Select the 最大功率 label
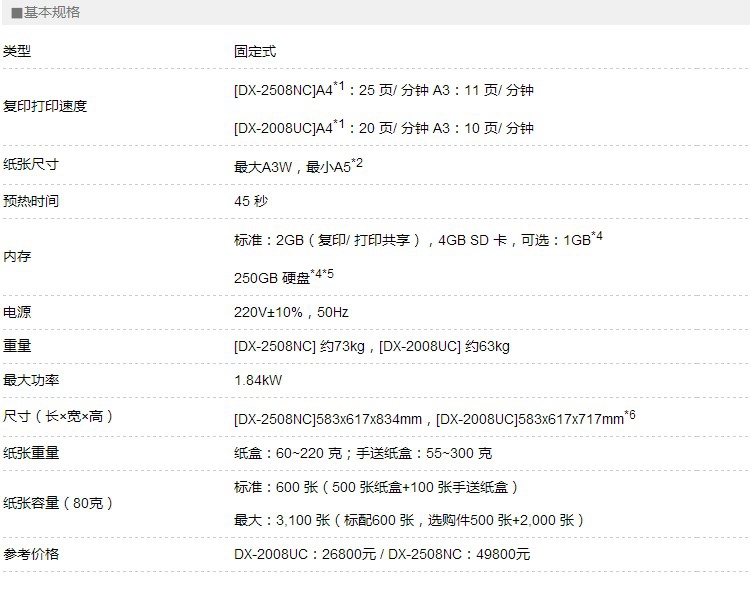Image resolution: width=750 pixels, height=598 pixels. (31, 380)
